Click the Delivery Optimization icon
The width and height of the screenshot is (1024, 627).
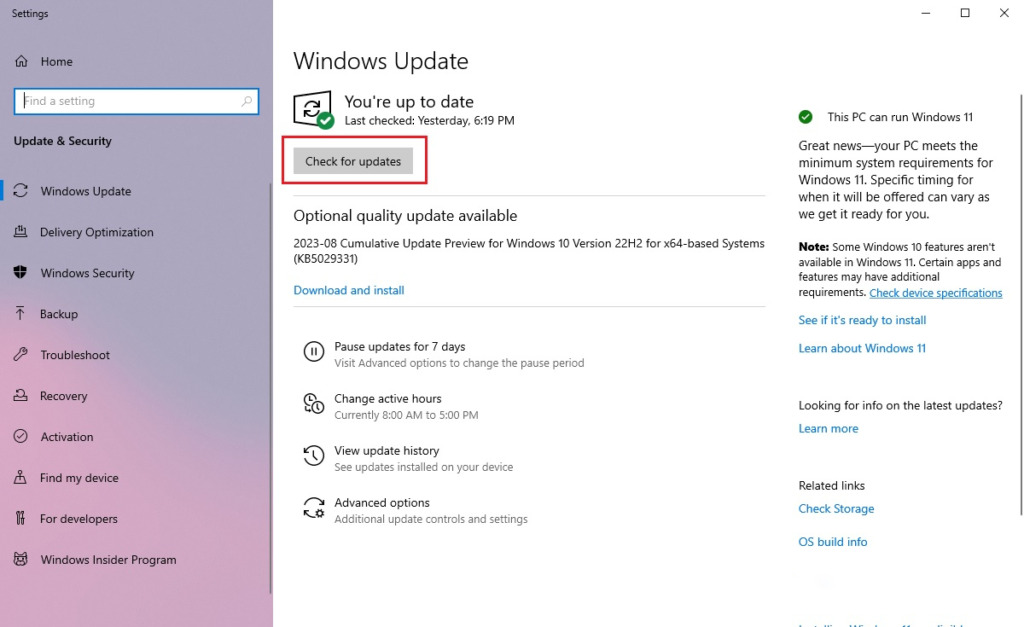(20, 232)
